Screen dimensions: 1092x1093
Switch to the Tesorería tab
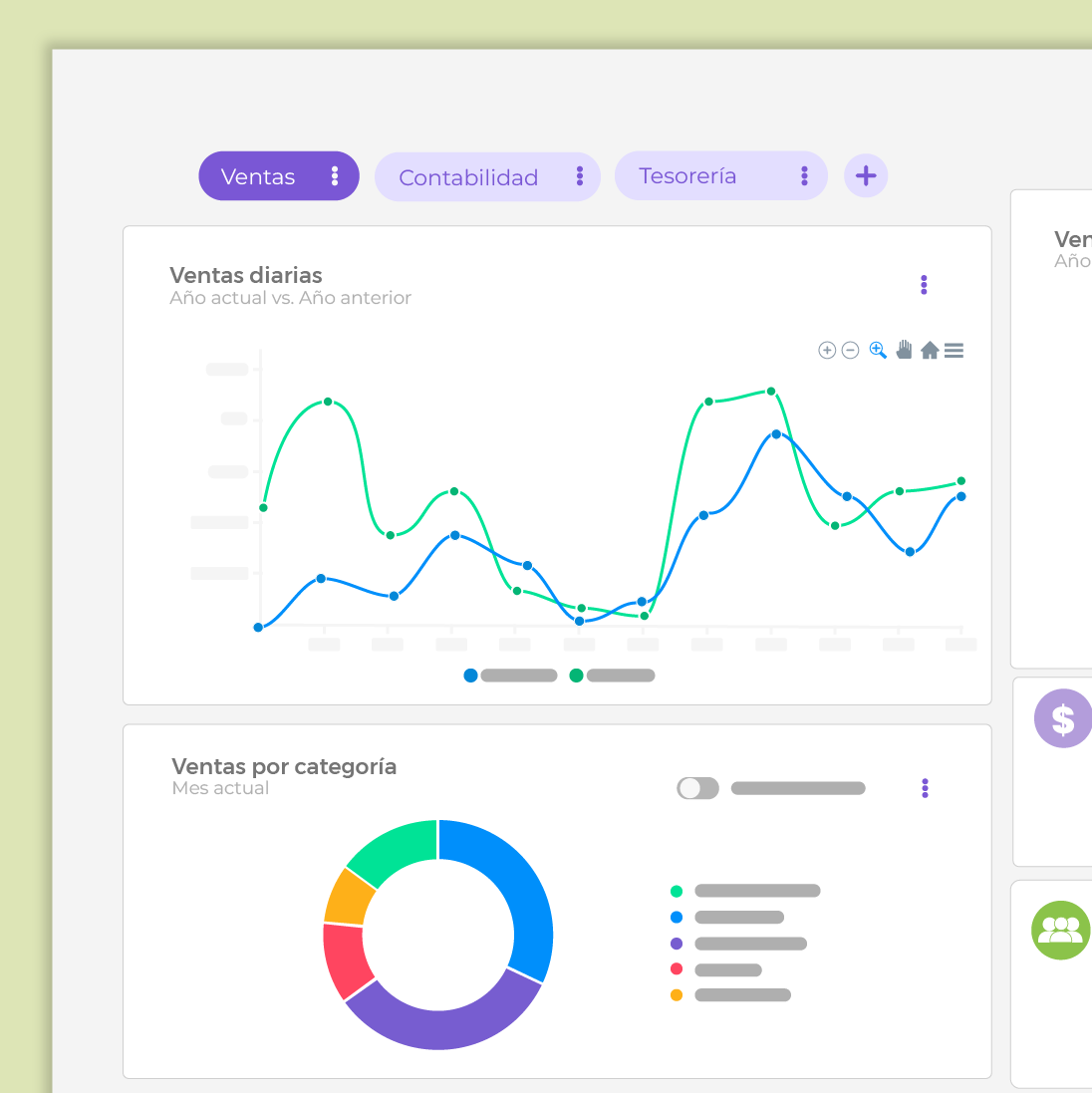coord(720,175)
